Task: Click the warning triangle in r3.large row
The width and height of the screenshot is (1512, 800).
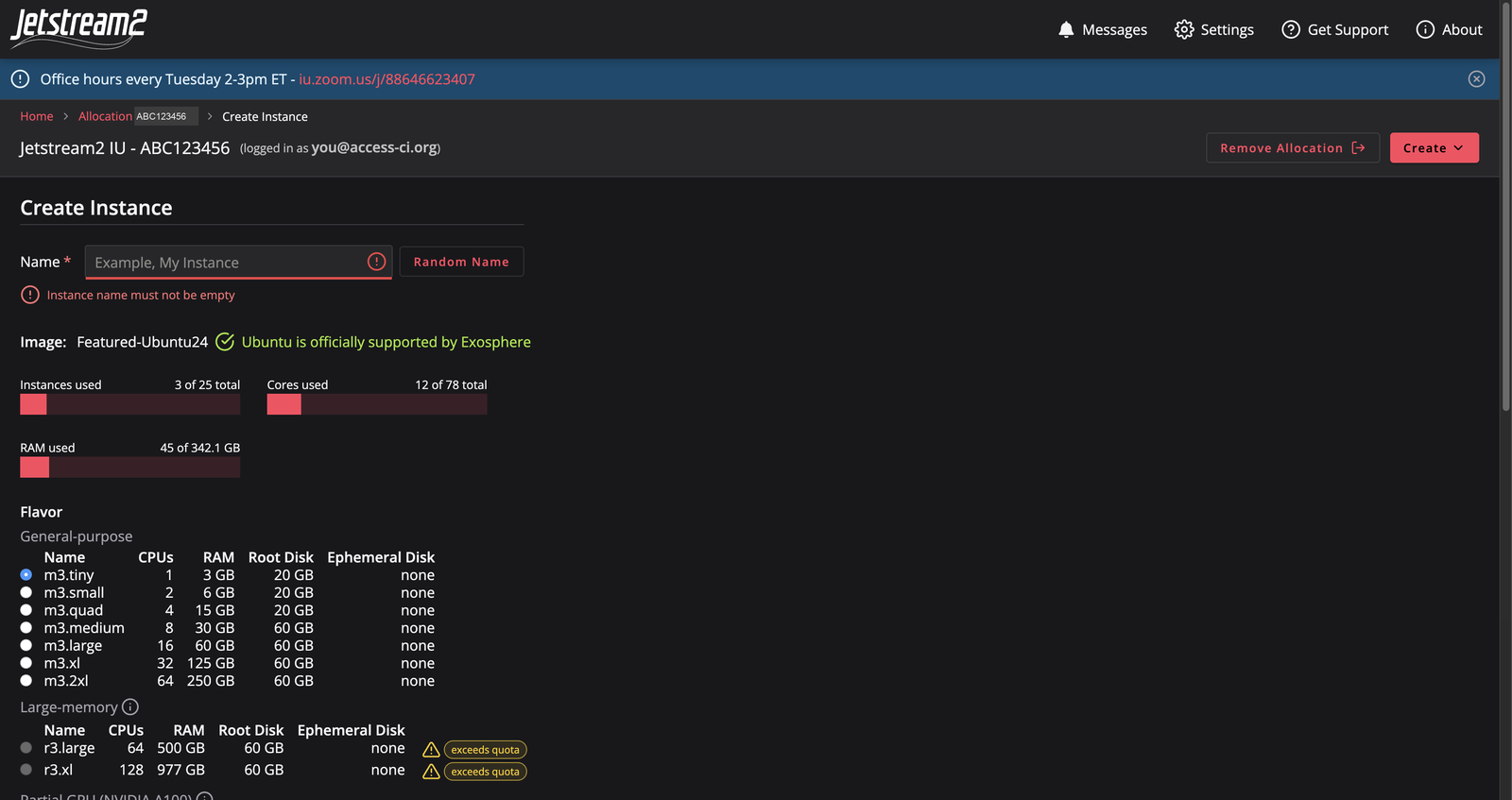Action: pos(431,749)
